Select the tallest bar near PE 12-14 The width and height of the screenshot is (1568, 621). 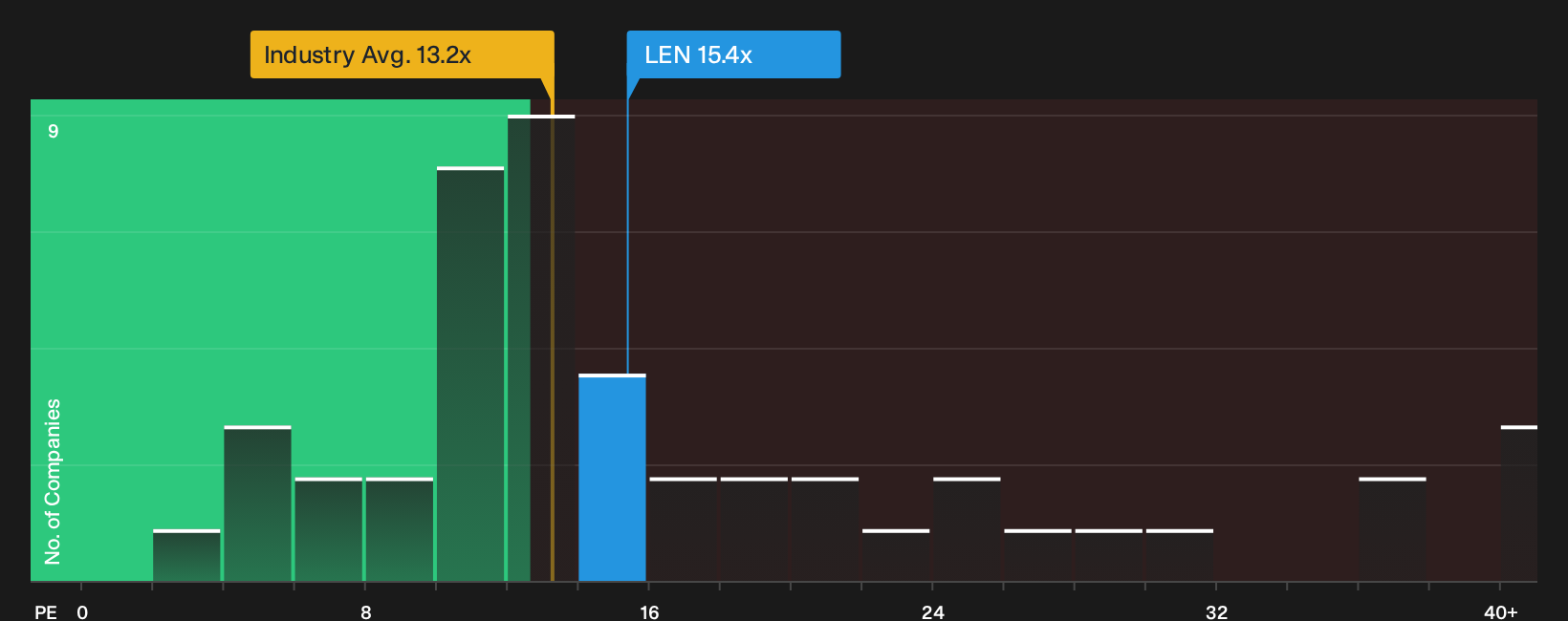point(541,348)
